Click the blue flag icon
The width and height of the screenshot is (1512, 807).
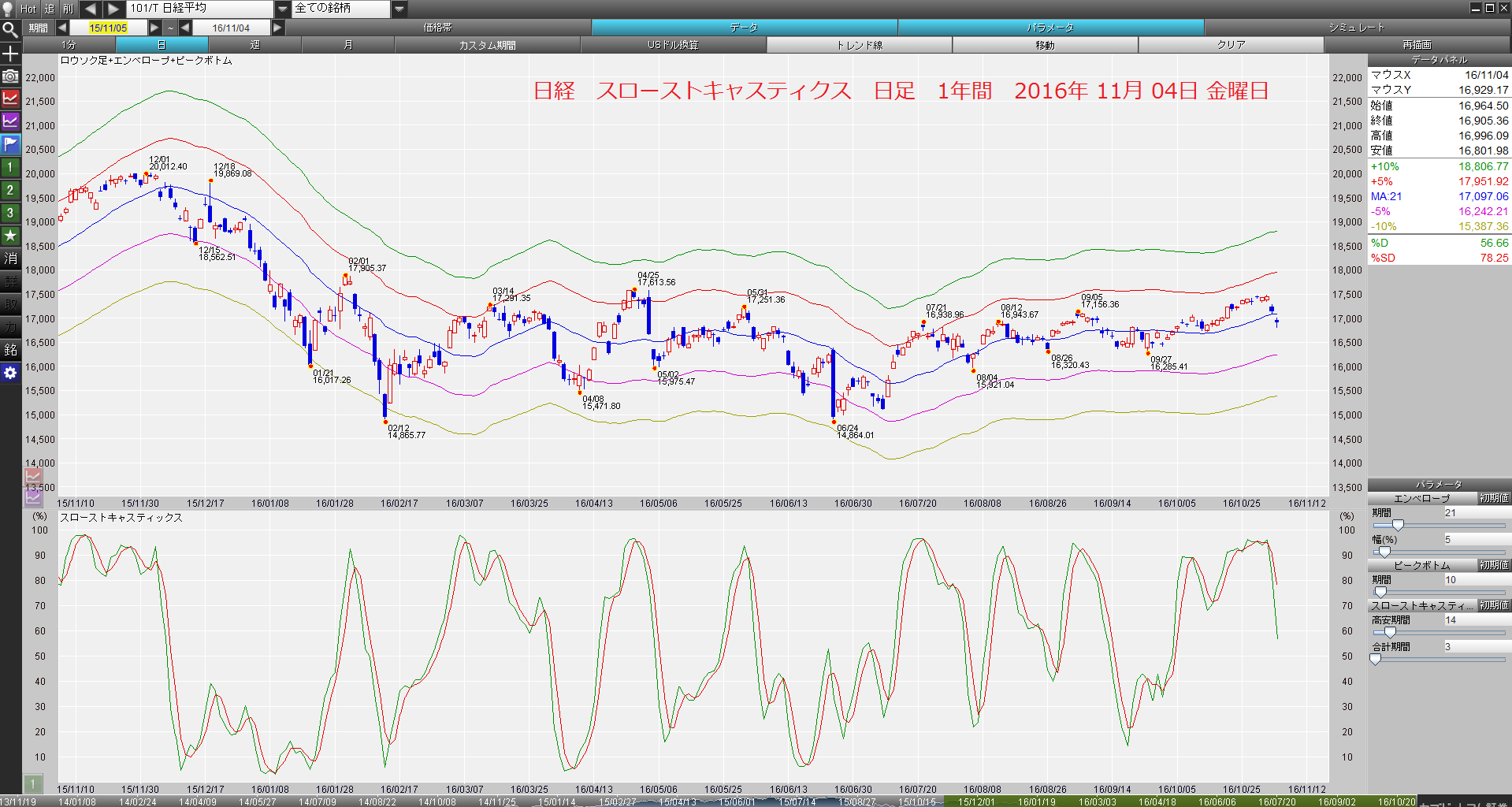click(x=10, y=144)
